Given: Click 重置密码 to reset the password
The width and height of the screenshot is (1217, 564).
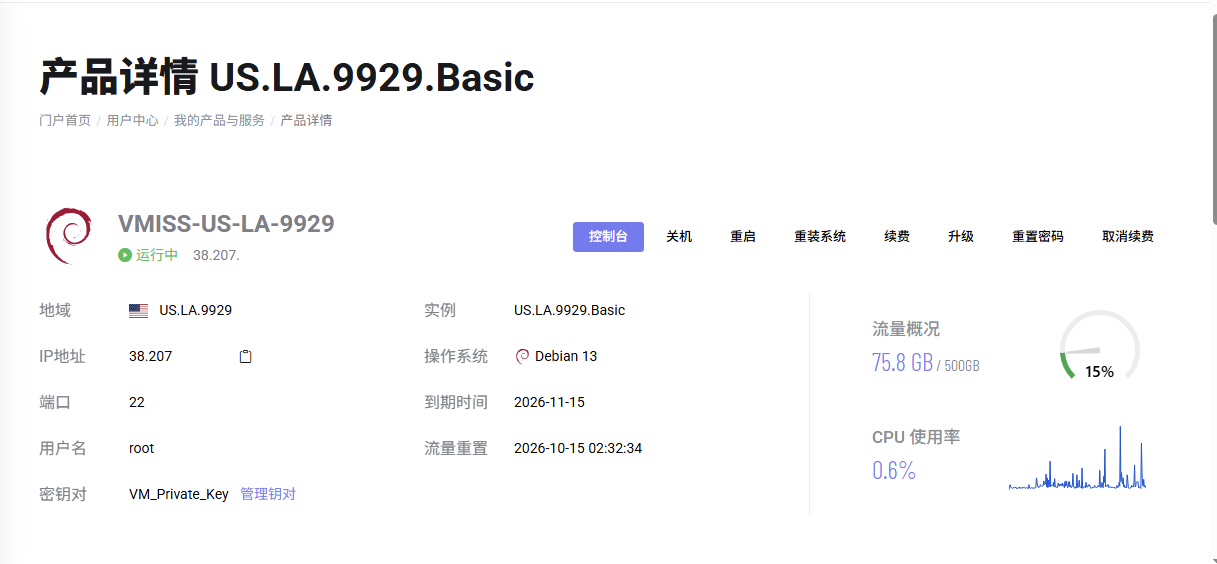Looking at the screenshot, I should pos(1038,237).
